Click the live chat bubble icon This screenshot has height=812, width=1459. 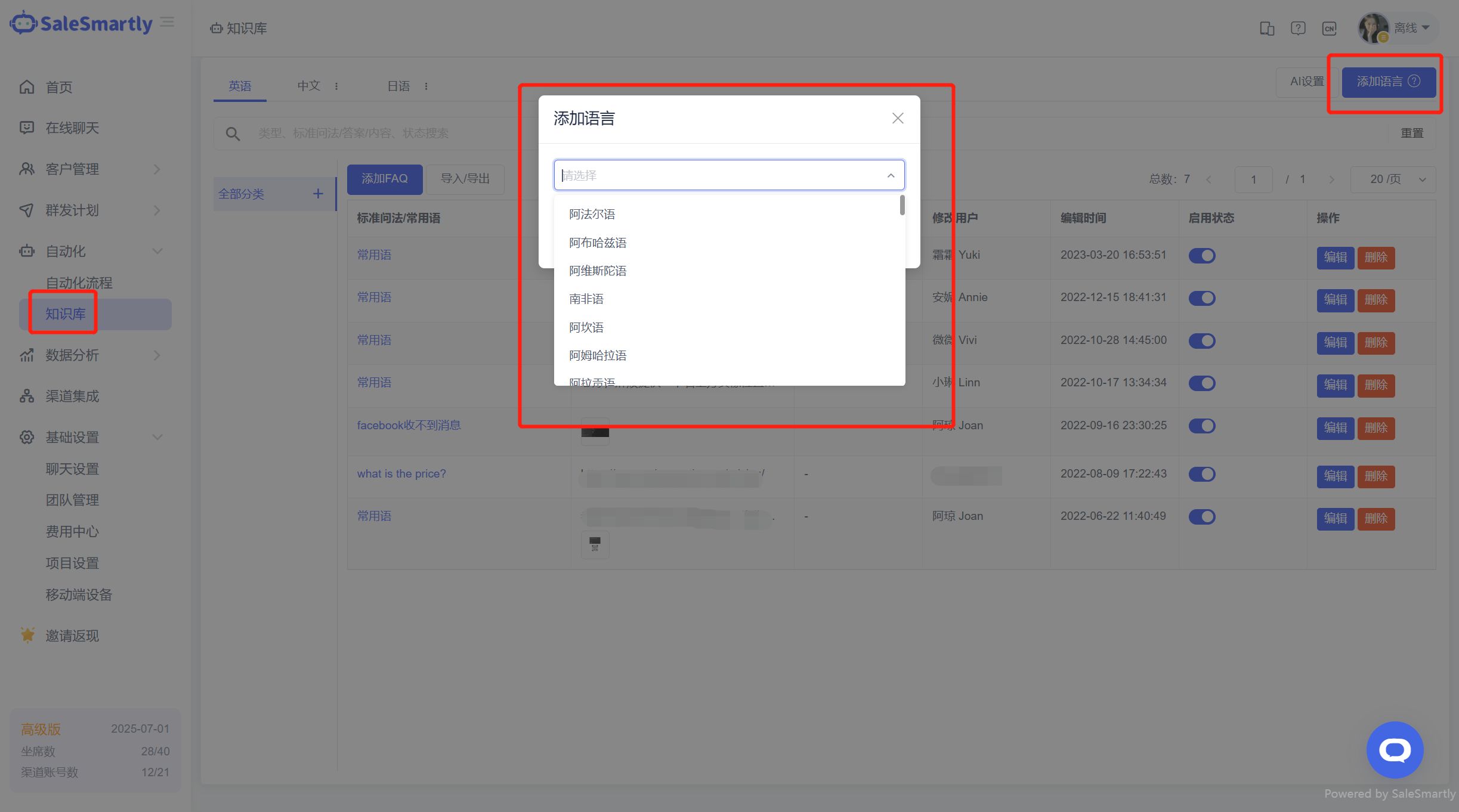pyautogui.click(x=1394, y=749)
